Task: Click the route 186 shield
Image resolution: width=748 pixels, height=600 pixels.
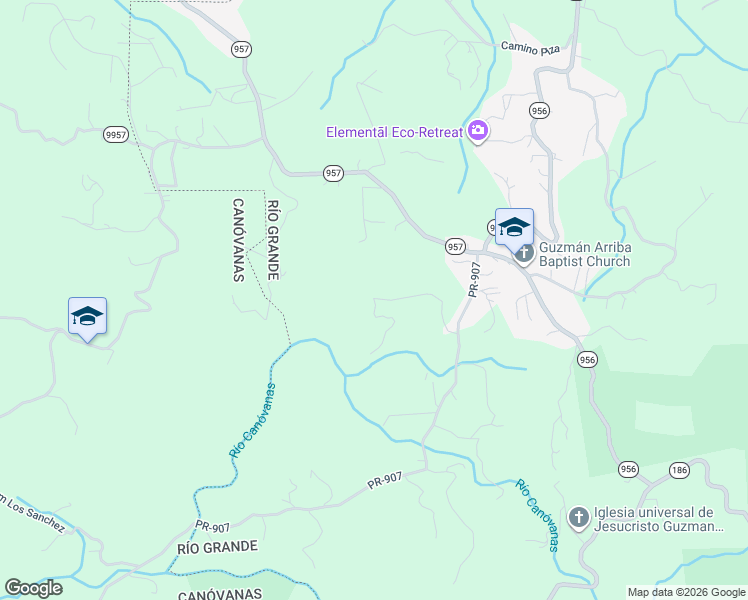Action: pos(679,470)
